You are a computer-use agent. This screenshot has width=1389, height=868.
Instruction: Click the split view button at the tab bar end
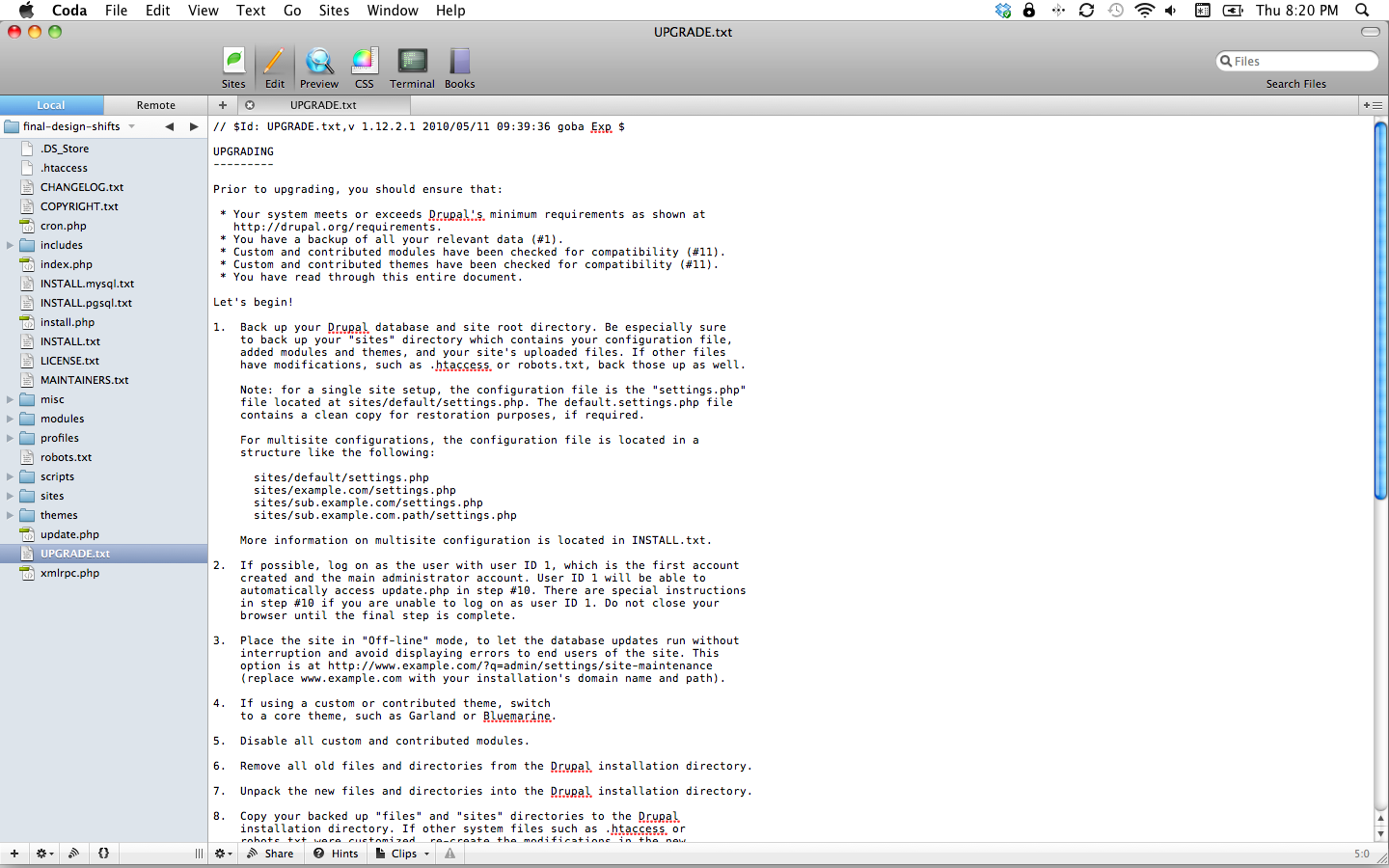coord(1374,105)
